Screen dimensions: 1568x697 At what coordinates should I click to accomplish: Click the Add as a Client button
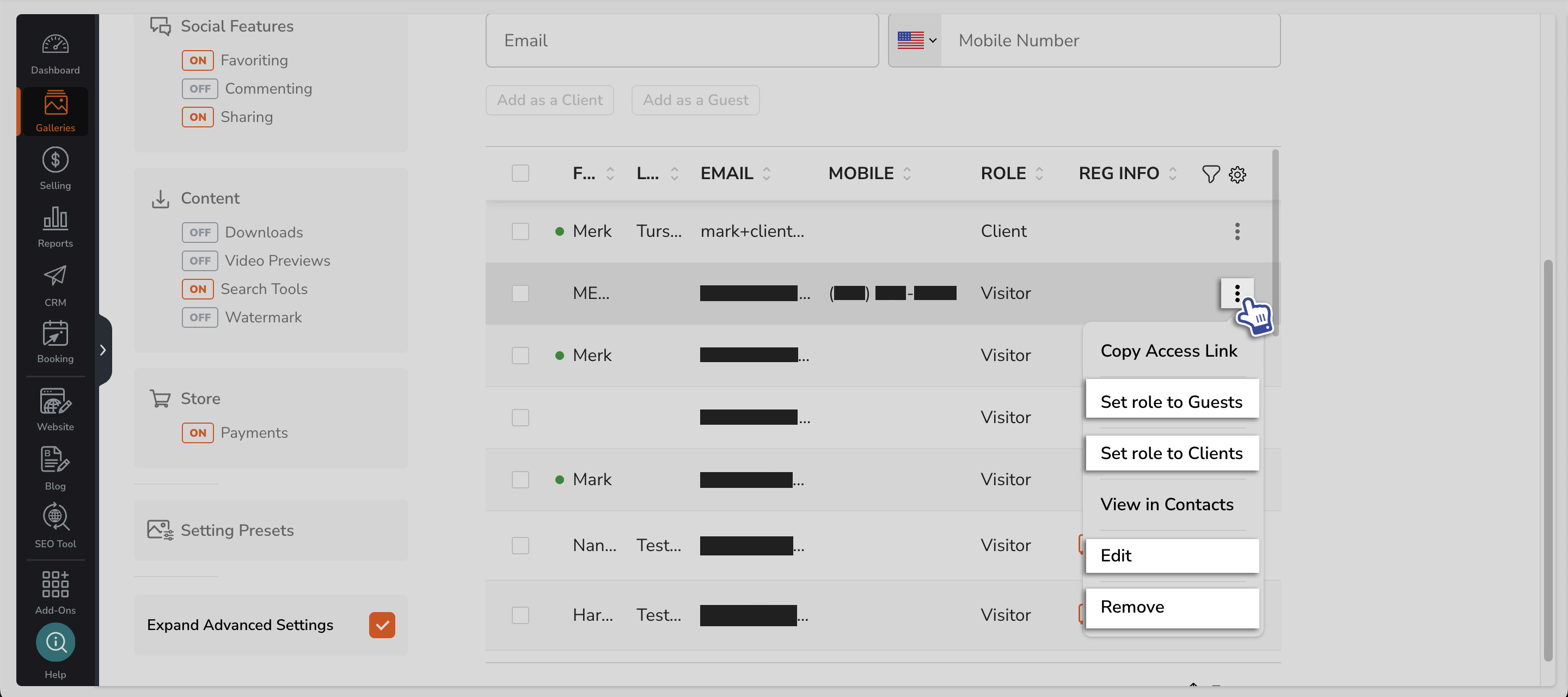pos(549,100)
